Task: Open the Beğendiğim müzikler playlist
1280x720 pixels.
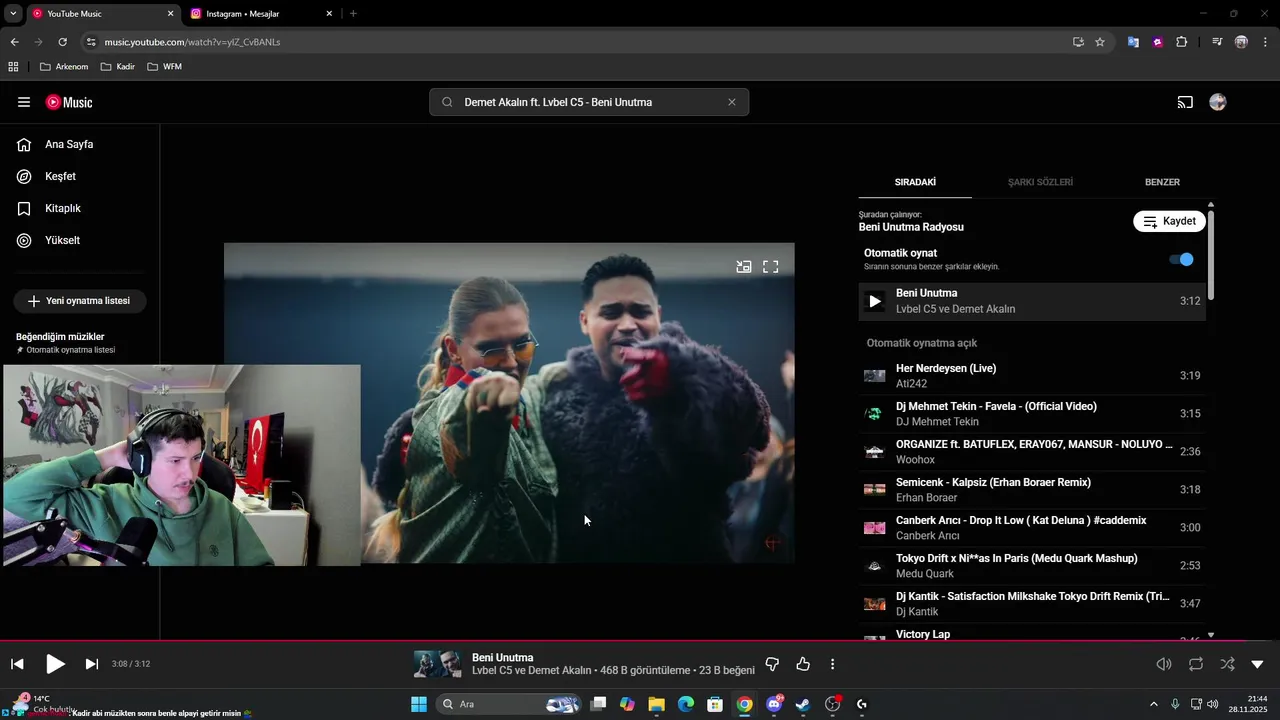Action: click(x=66, y=343)
